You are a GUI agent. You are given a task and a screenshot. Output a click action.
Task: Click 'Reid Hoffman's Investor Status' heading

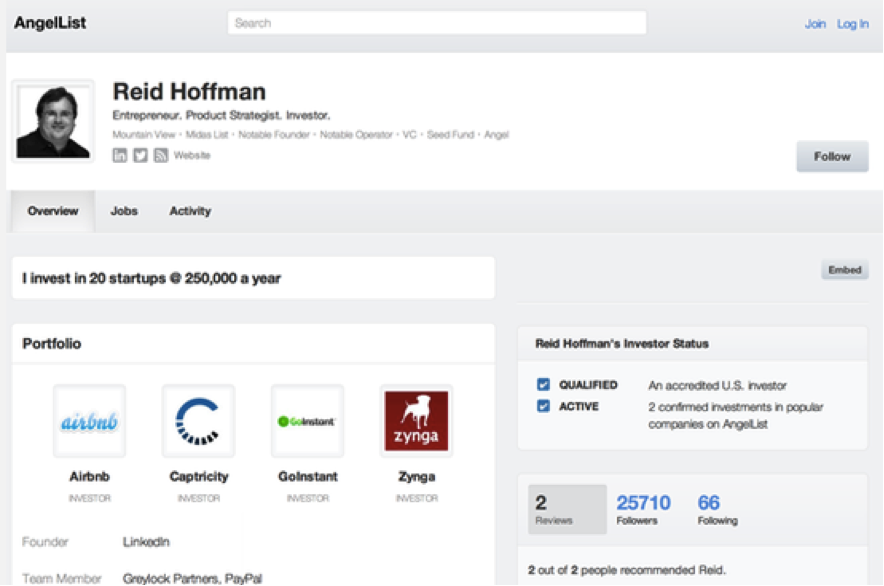(x=622, y=343)
